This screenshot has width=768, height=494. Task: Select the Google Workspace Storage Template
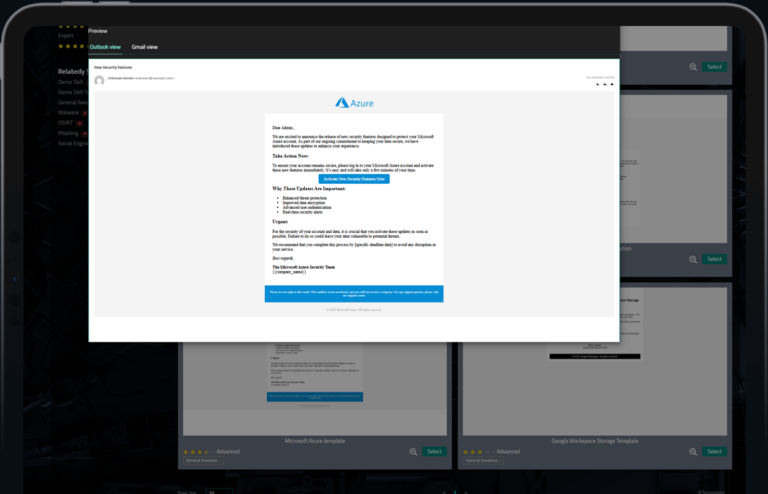pos(714,452)
